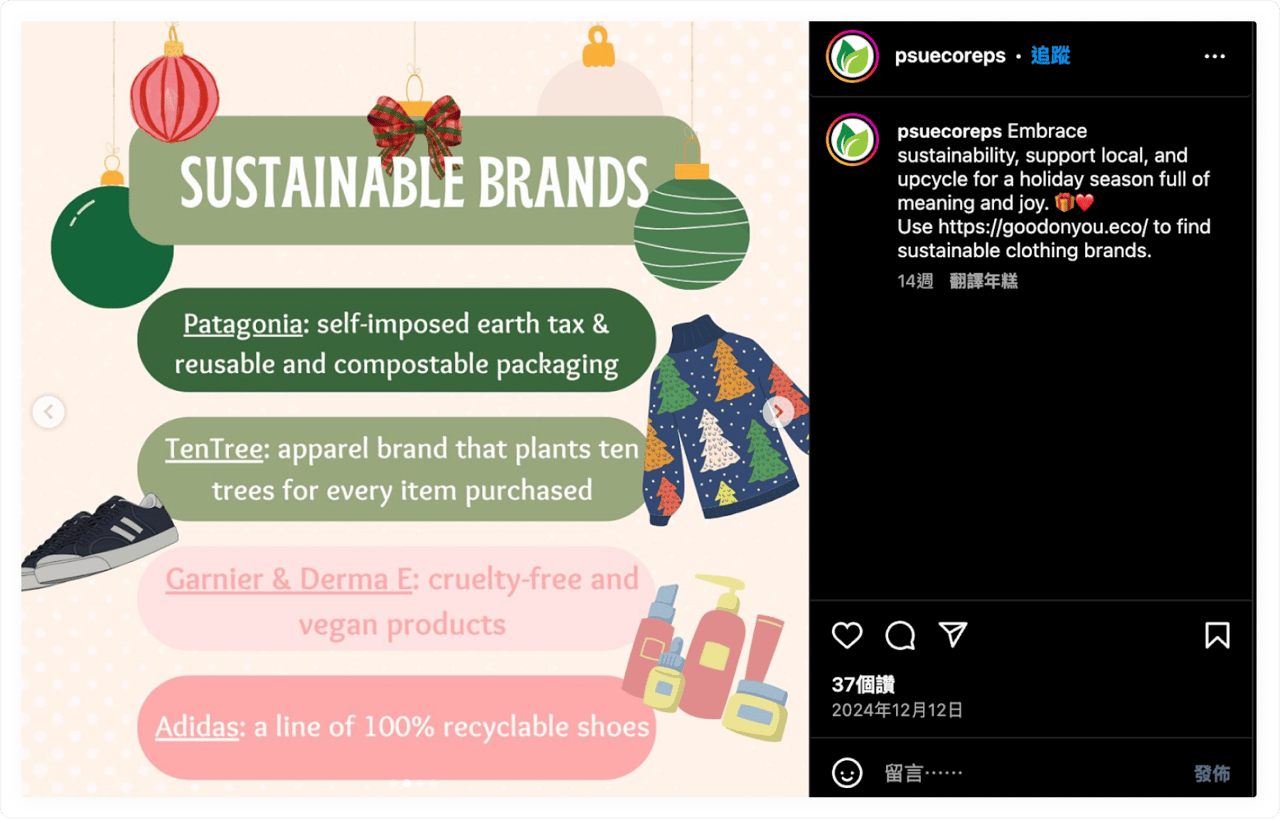Click the Sustainable Brands slide image
Viewport: 1280px width, 820px height.
pos(415,410)
